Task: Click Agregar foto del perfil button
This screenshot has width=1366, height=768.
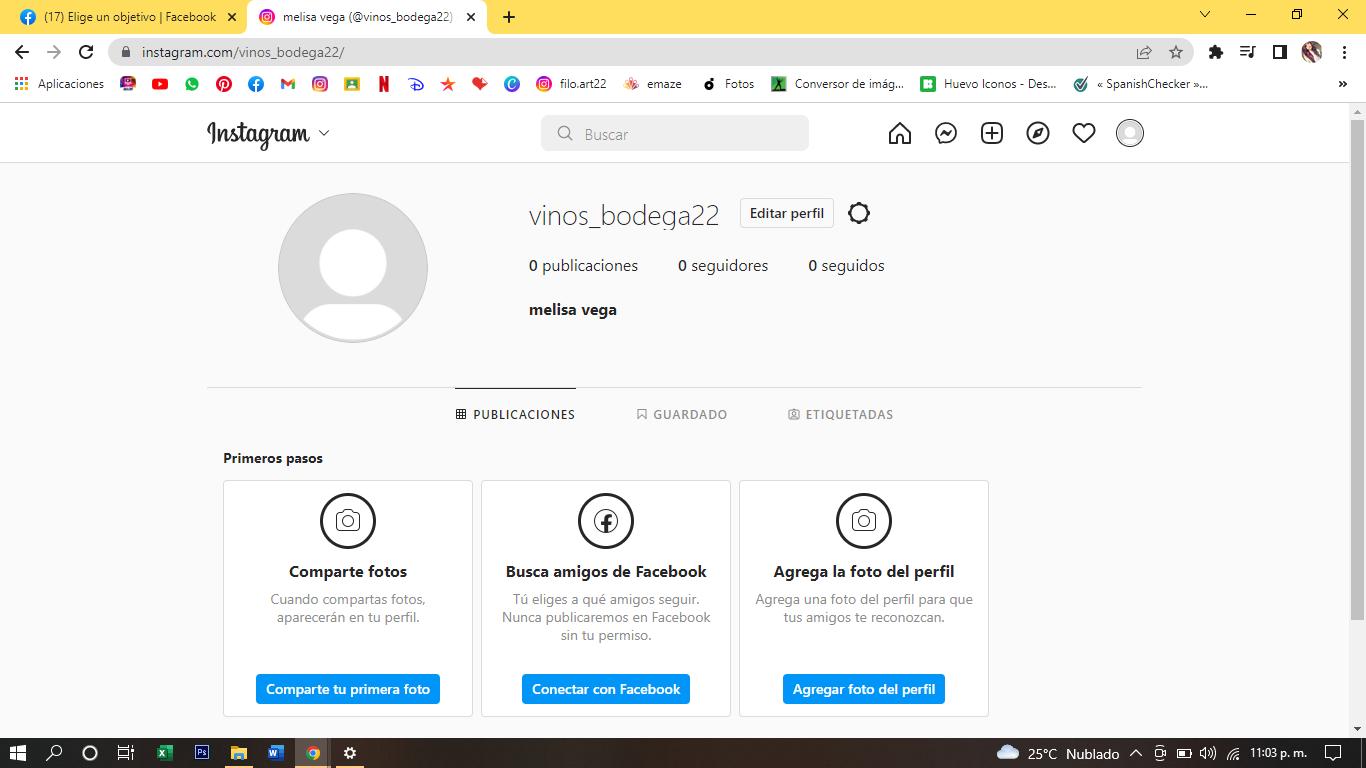Action: [864, 689]
